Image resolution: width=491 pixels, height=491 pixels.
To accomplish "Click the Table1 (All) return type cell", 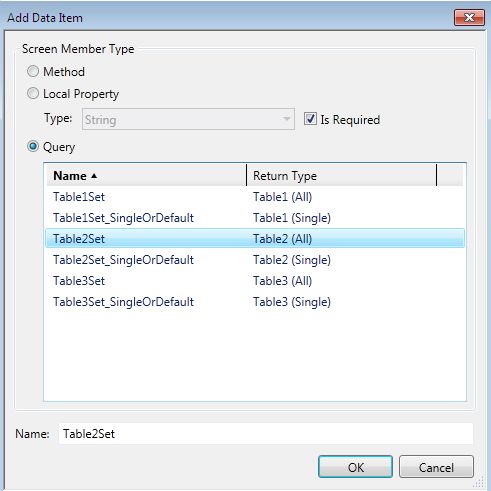I will click(283, 197).
